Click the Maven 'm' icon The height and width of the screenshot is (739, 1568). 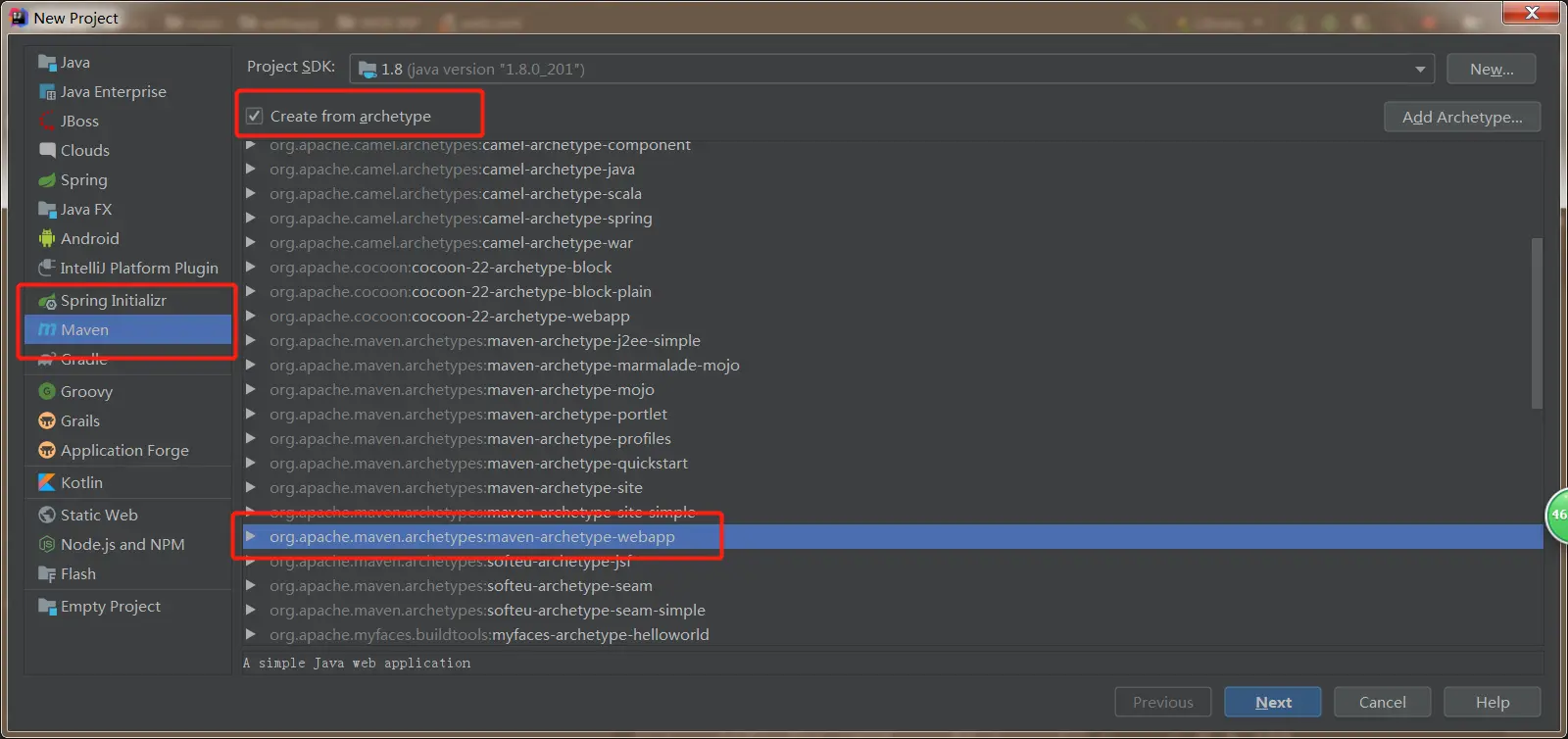point(47,330)
